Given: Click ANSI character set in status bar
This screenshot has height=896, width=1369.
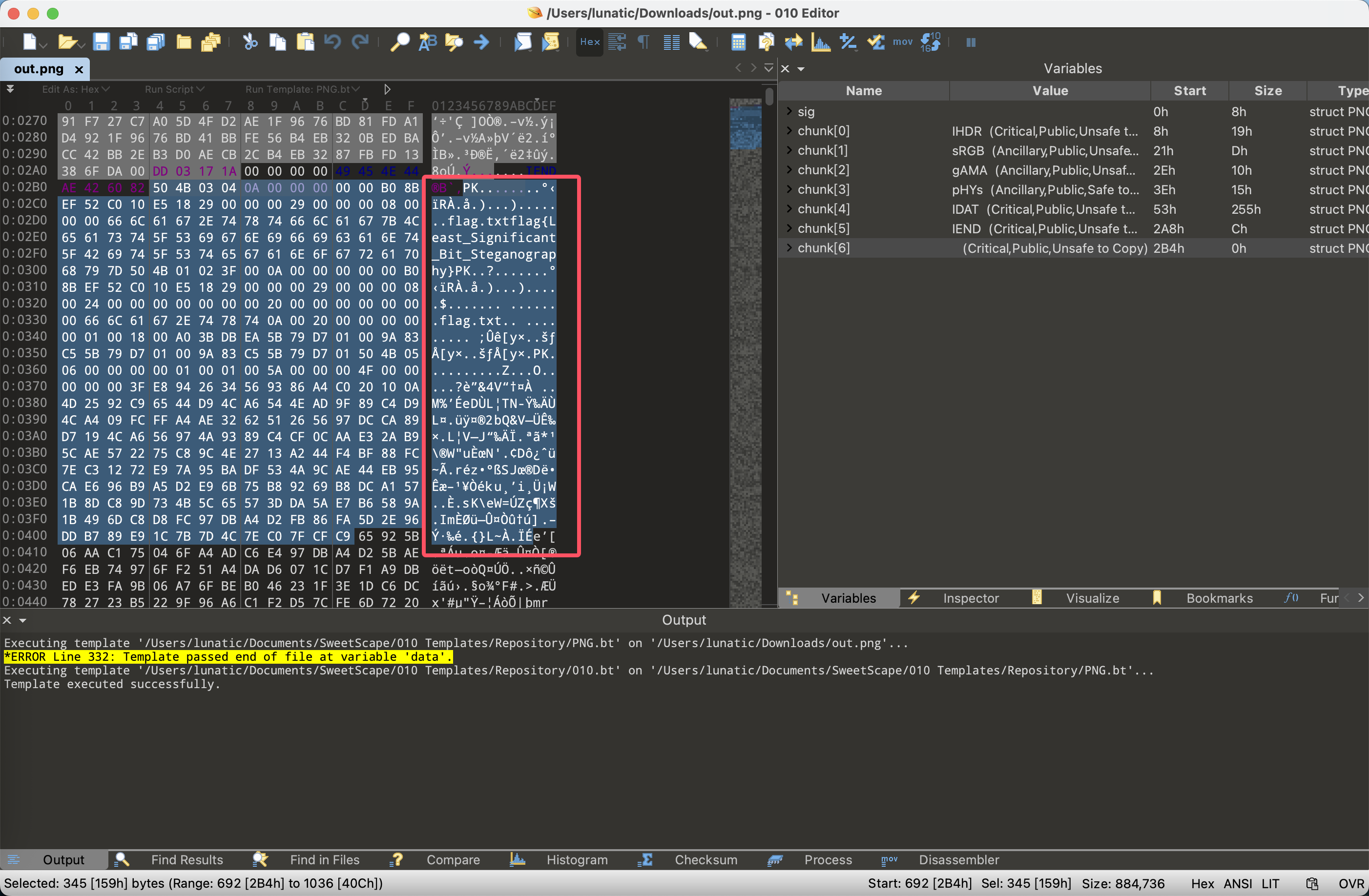Looking at the screenshot, I should click(x=1237, y=883).
